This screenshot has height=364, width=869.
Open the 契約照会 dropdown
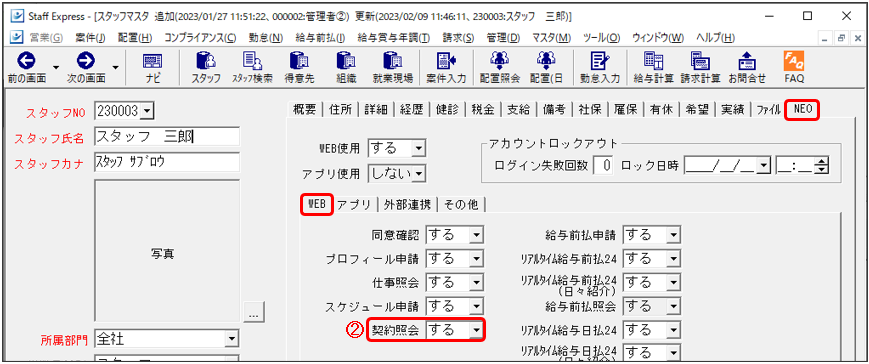(x=476, y=330)
